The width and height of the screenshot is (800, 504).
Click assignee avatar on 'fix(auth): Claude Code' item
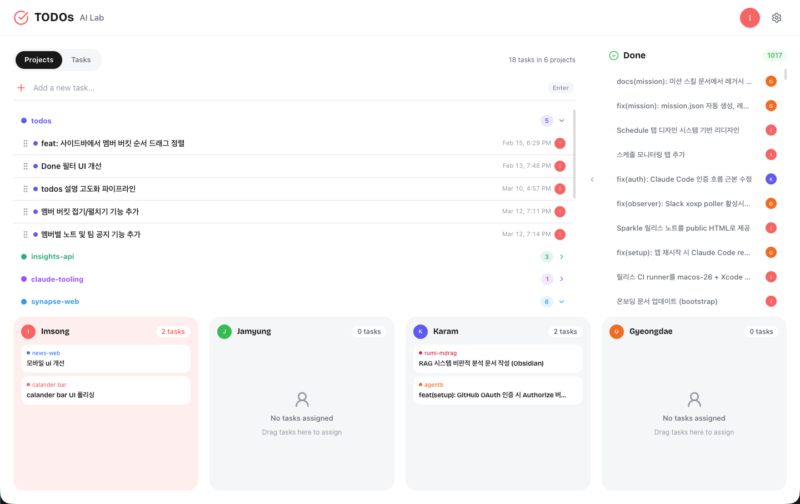tap(771, 179)
